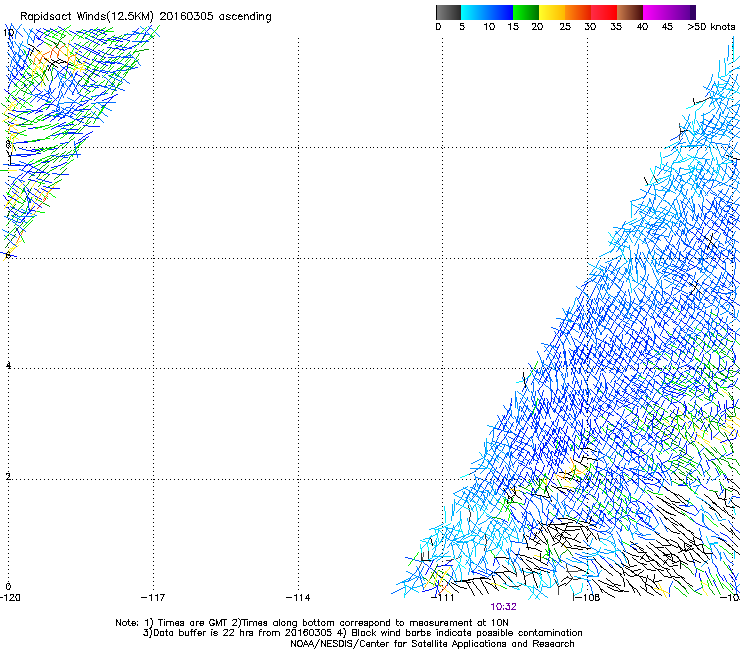Click the '0' latitude axis label
Viewport: 740px width, 650px height.
point(8,587)
